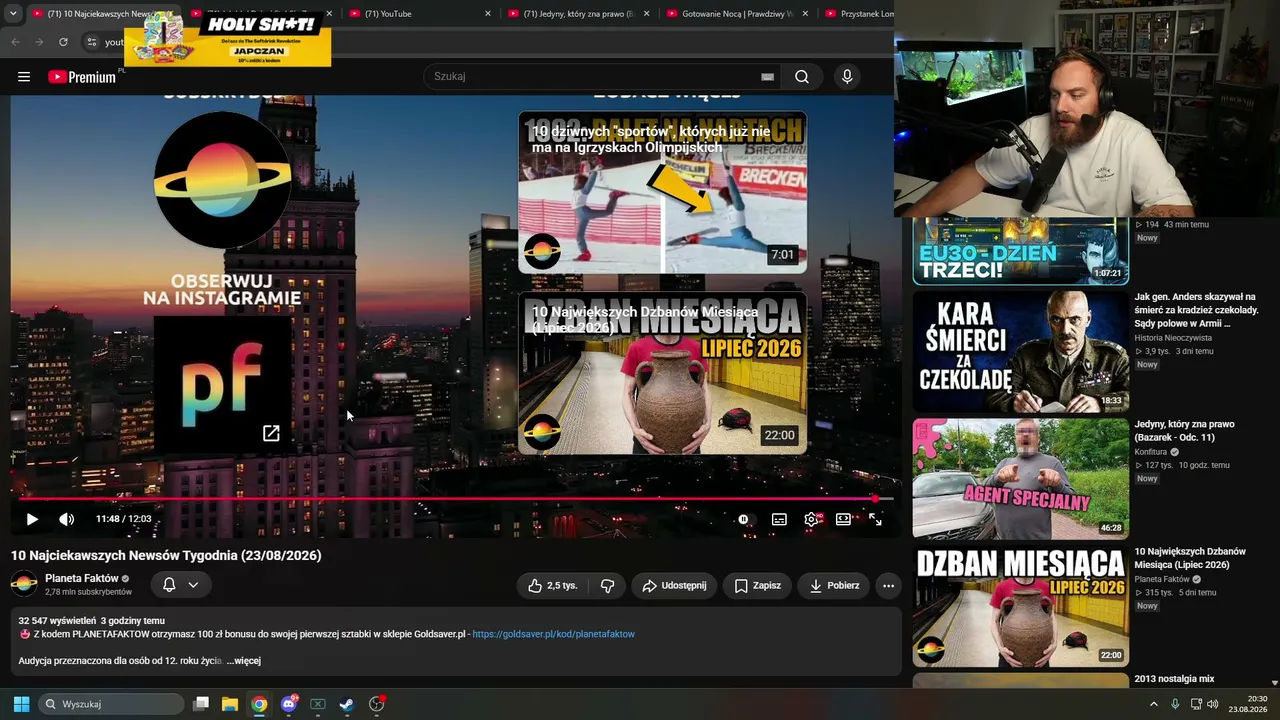1280x720 pixels.
Task: Mute the video volume
Action: 66,519
